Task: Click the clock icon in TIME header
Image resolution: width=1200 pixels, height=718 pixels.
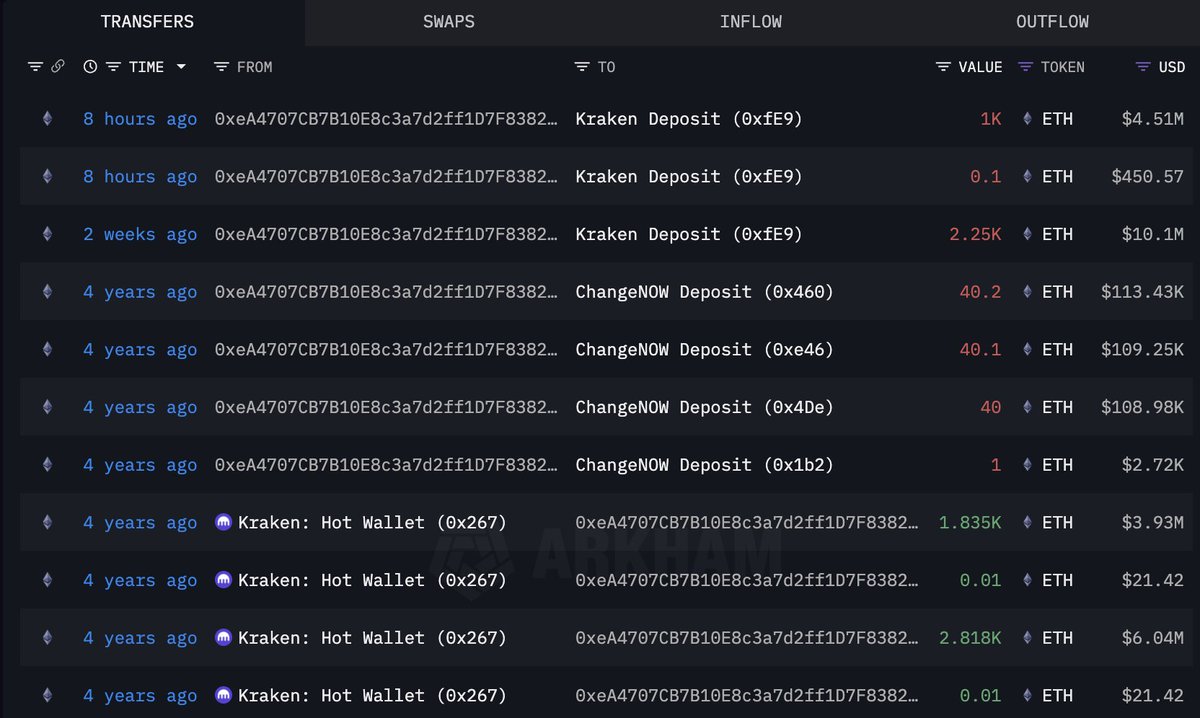Action: pos(91,67)
